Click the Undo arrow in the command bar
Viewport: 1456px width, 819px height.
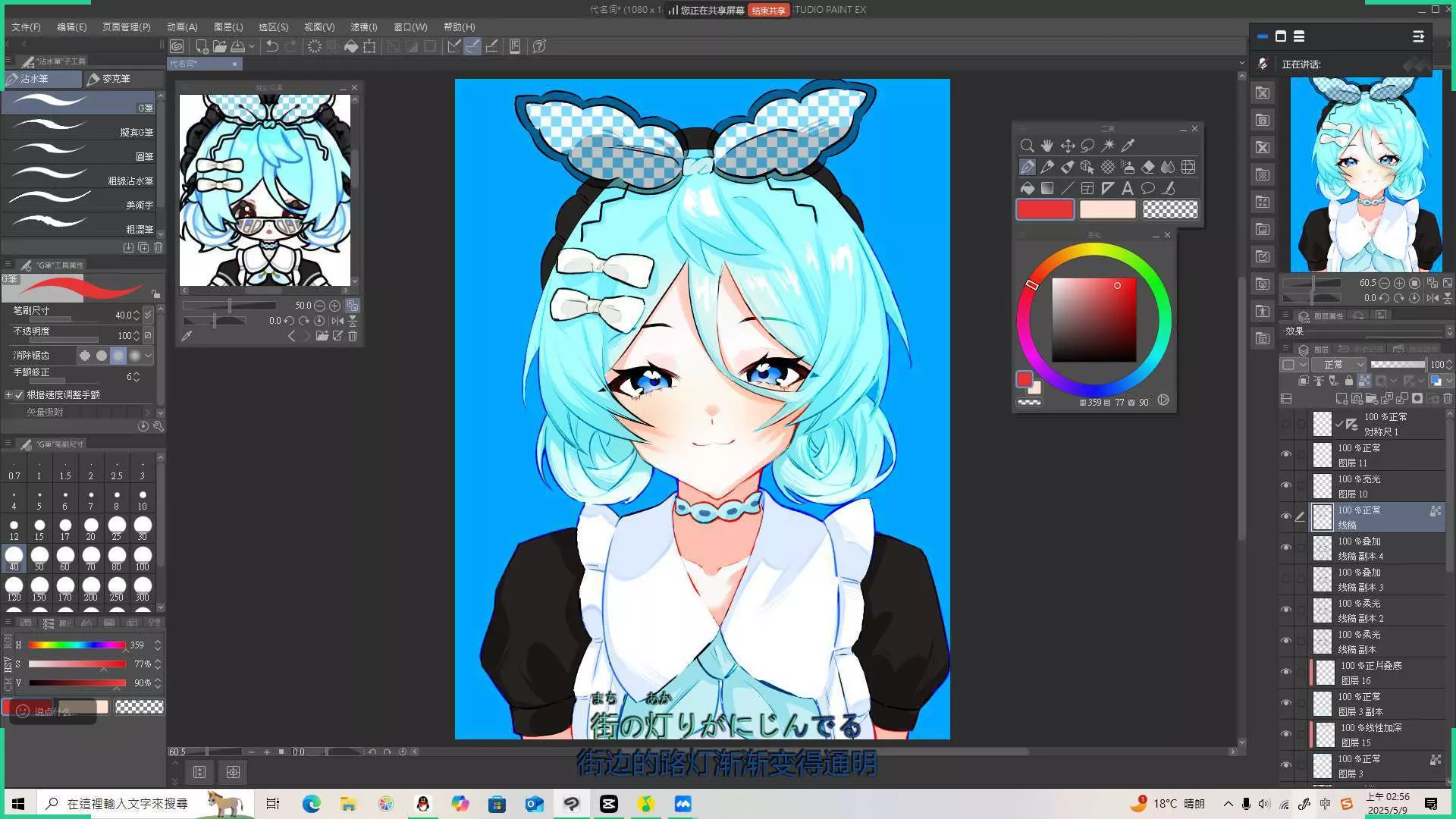[271, 47]
